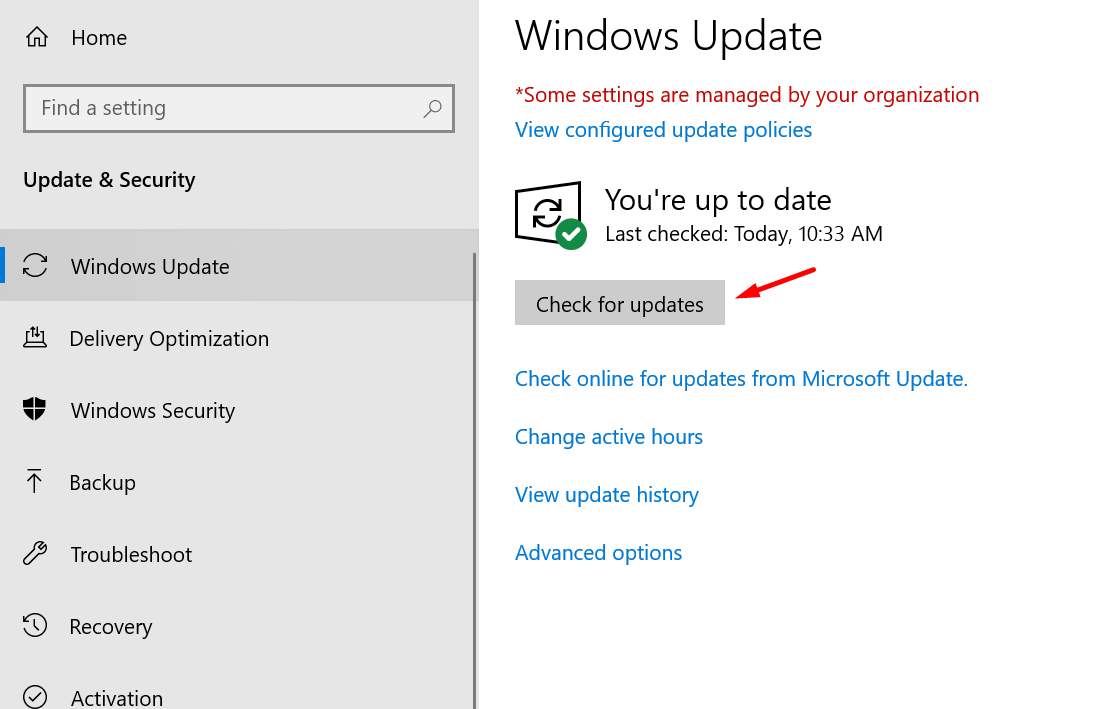Click the Update & Security heading
This screenshot has height=709, width=1102.
109,180
